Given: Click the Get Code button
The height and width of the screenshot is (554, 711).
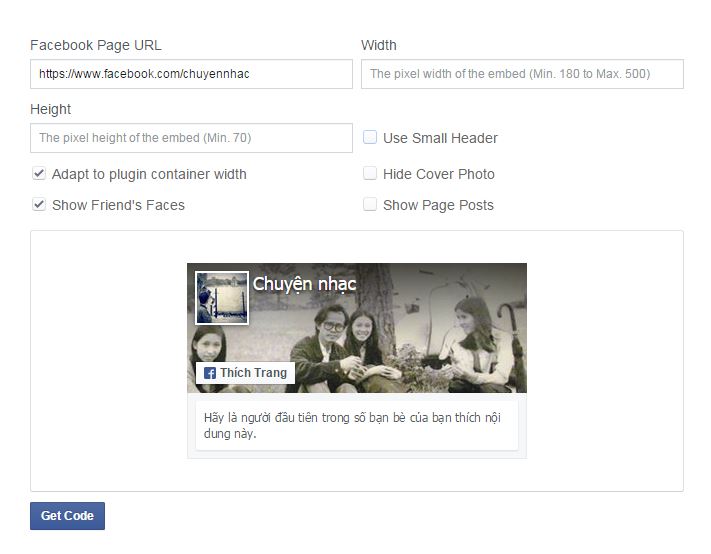Looking at the screenshot, I should tap(68, 516).
